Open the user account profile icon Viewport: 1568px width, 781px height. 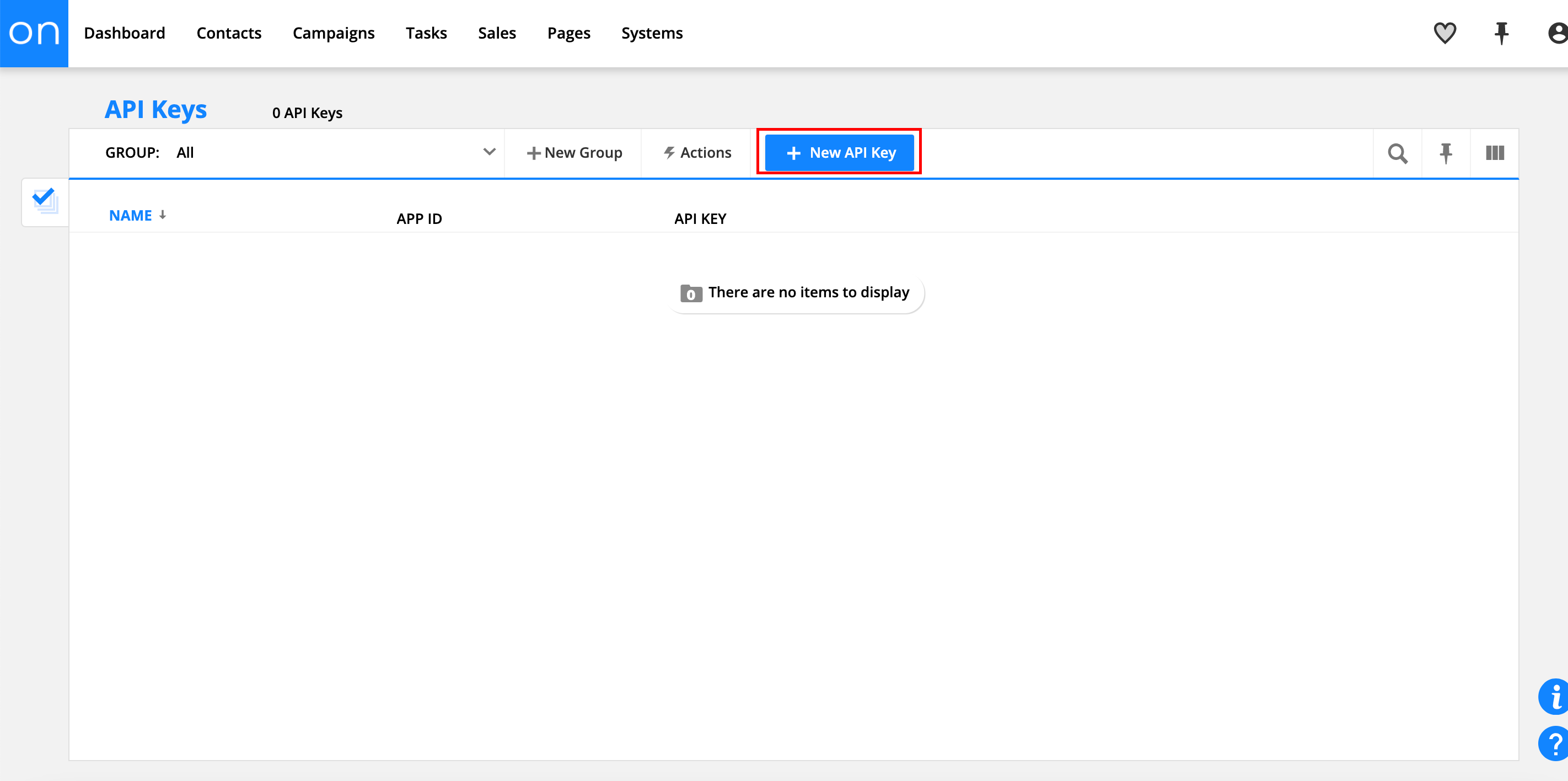tap(1557, 33)
